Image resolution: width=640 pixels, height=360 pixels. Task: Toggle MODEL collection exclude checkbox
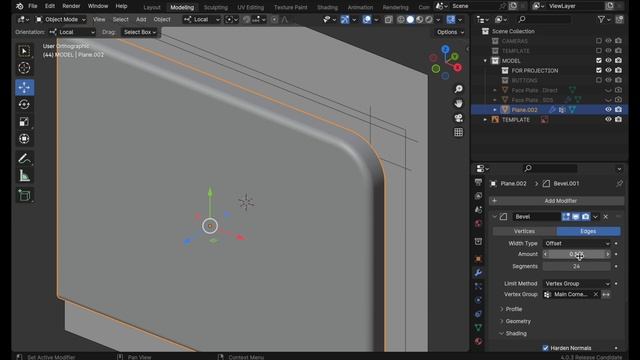[599, 60]
